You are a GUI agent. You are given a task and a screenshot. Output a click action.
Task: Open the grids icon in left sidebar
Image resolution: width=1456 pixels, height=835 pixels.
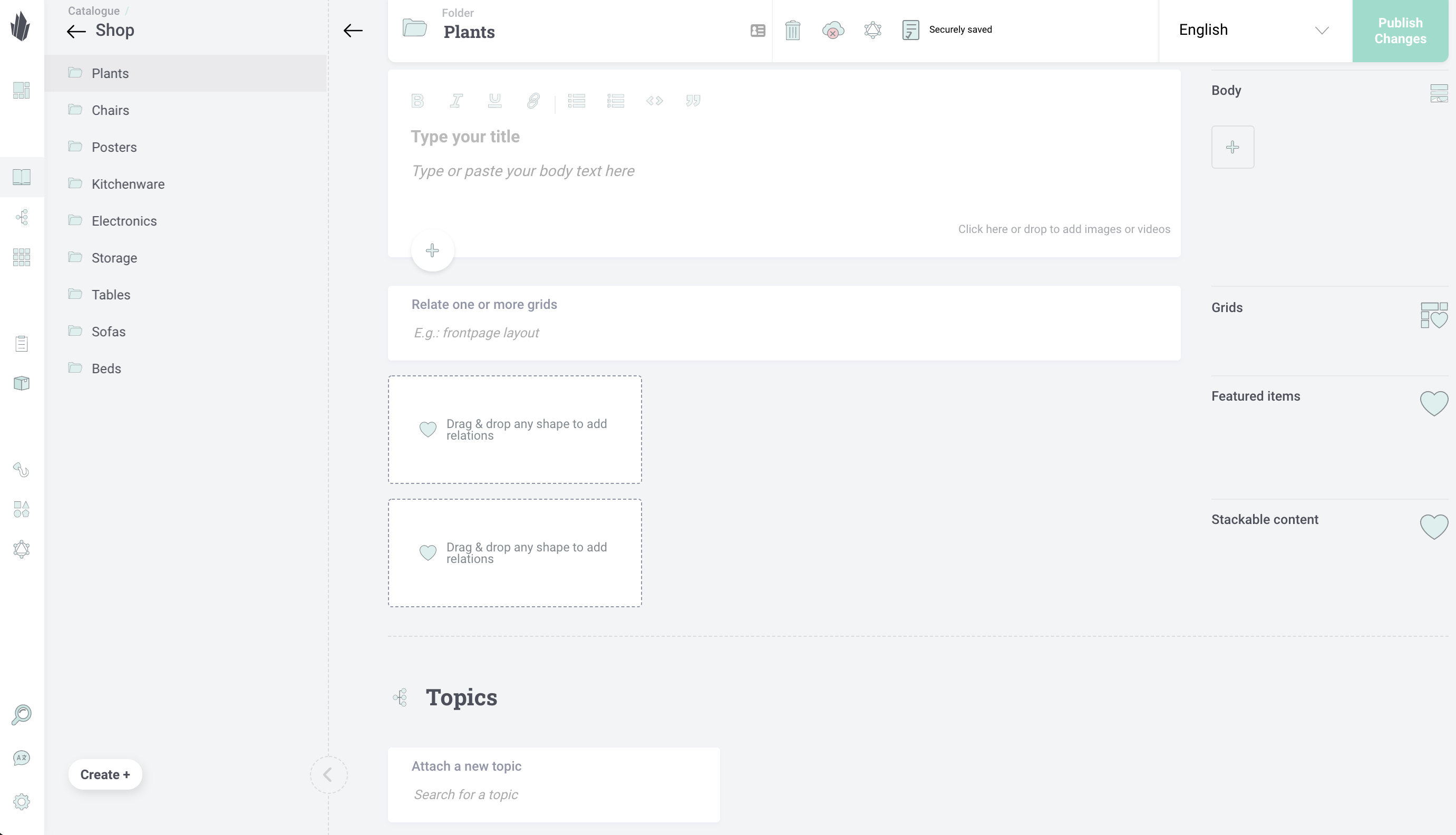(22, 257)
